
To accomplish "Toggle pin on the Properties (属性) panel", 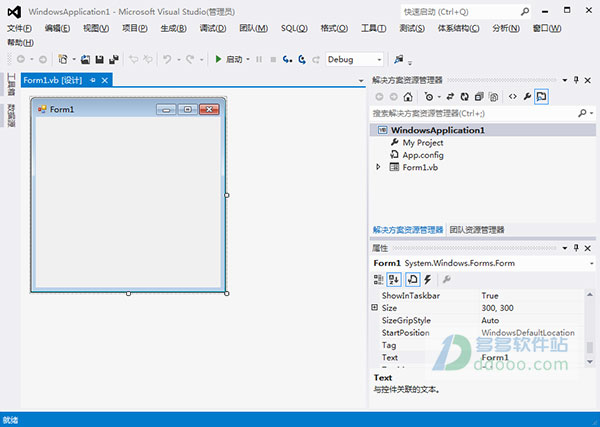I will pos(576,248).
